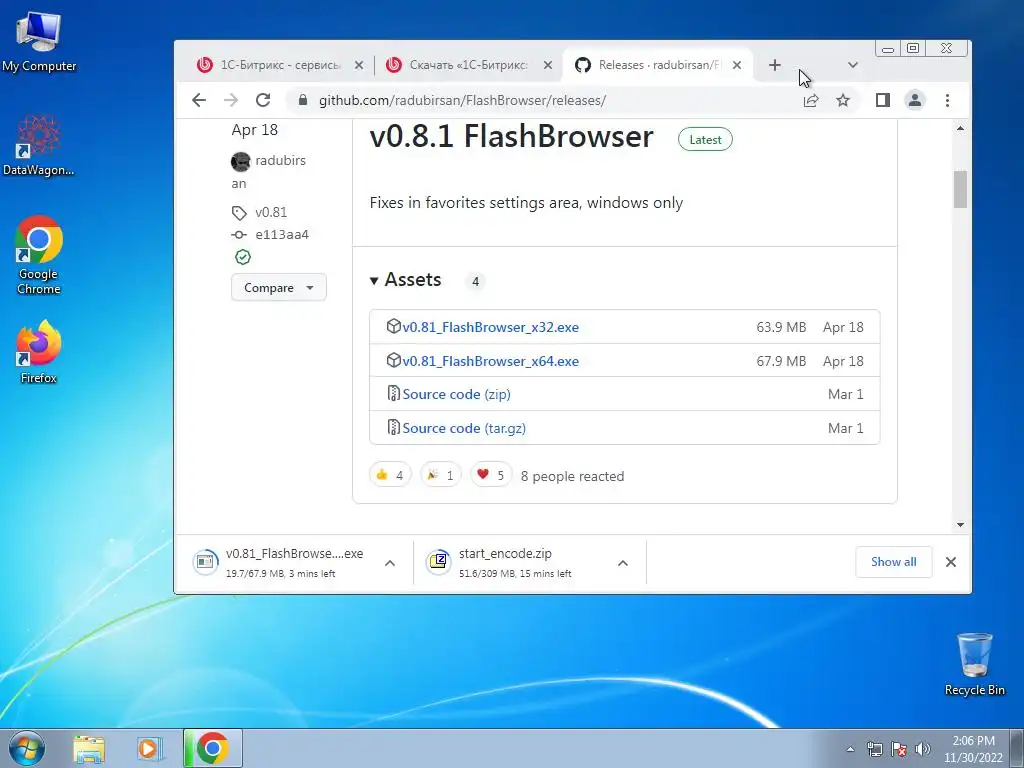Viewport: 1024px width, 768px height.
Task: Open the radubirsan author profile link
Action: [280, 160]
